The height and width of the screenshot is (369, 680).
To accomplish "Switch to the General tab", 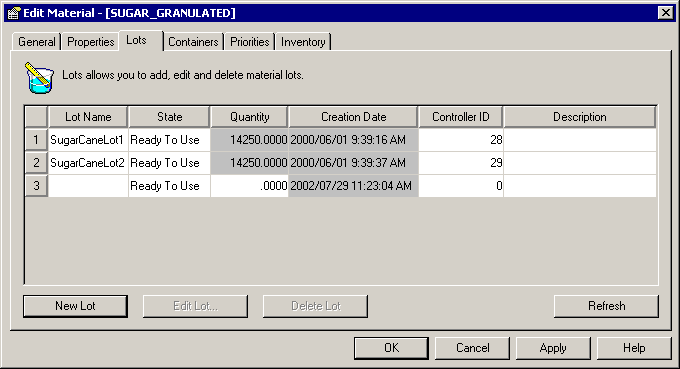I will tap(36, 42).
